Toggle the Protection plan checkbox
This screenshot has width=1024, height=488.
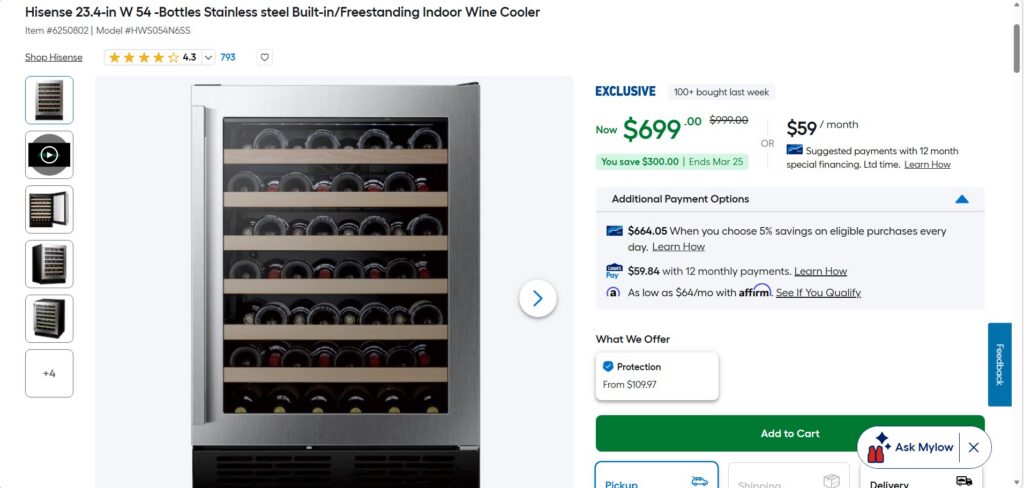tap(608, 366)
